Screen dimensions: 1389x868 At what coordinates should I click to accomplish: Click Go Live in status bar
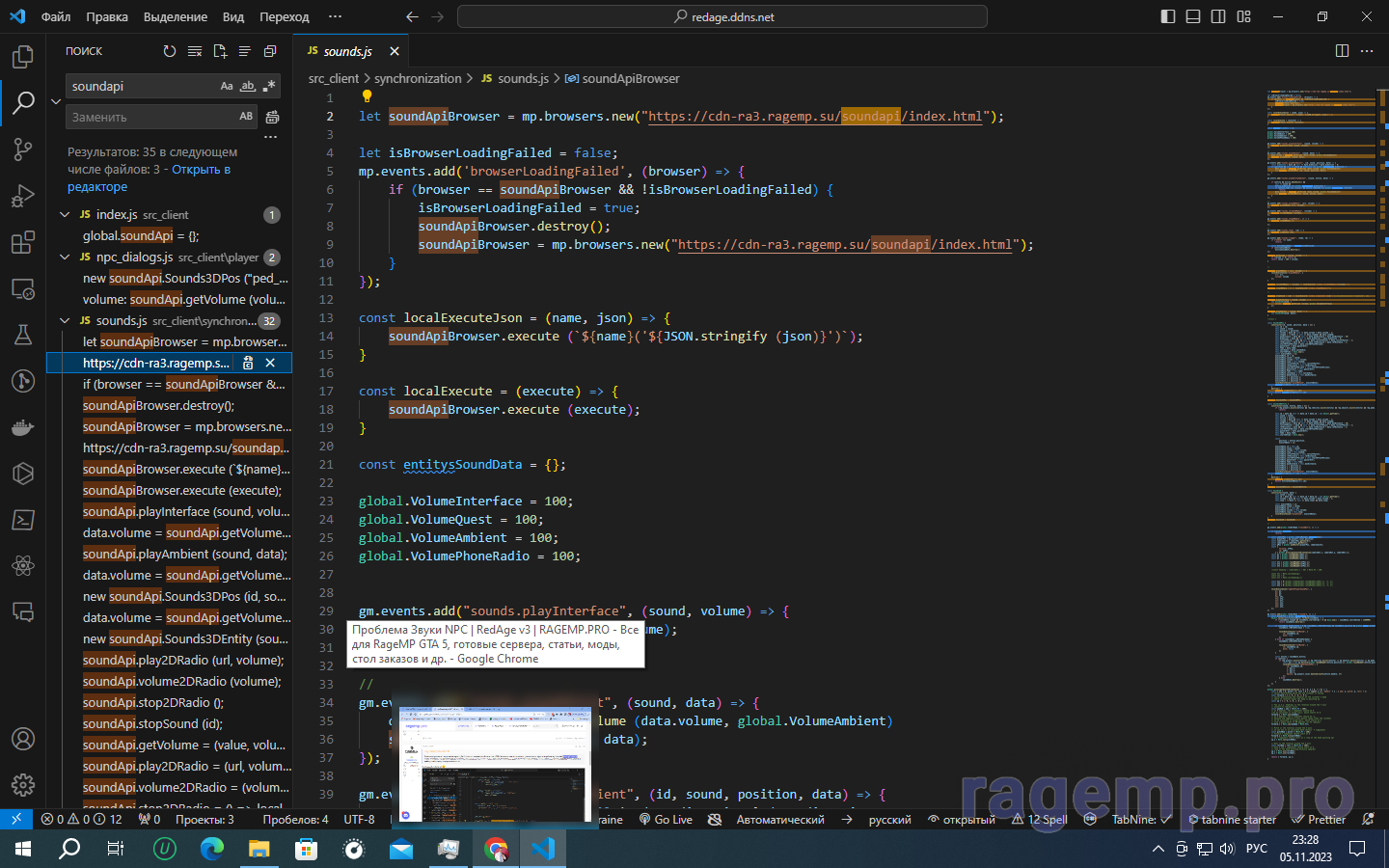[x=666, y=819]
